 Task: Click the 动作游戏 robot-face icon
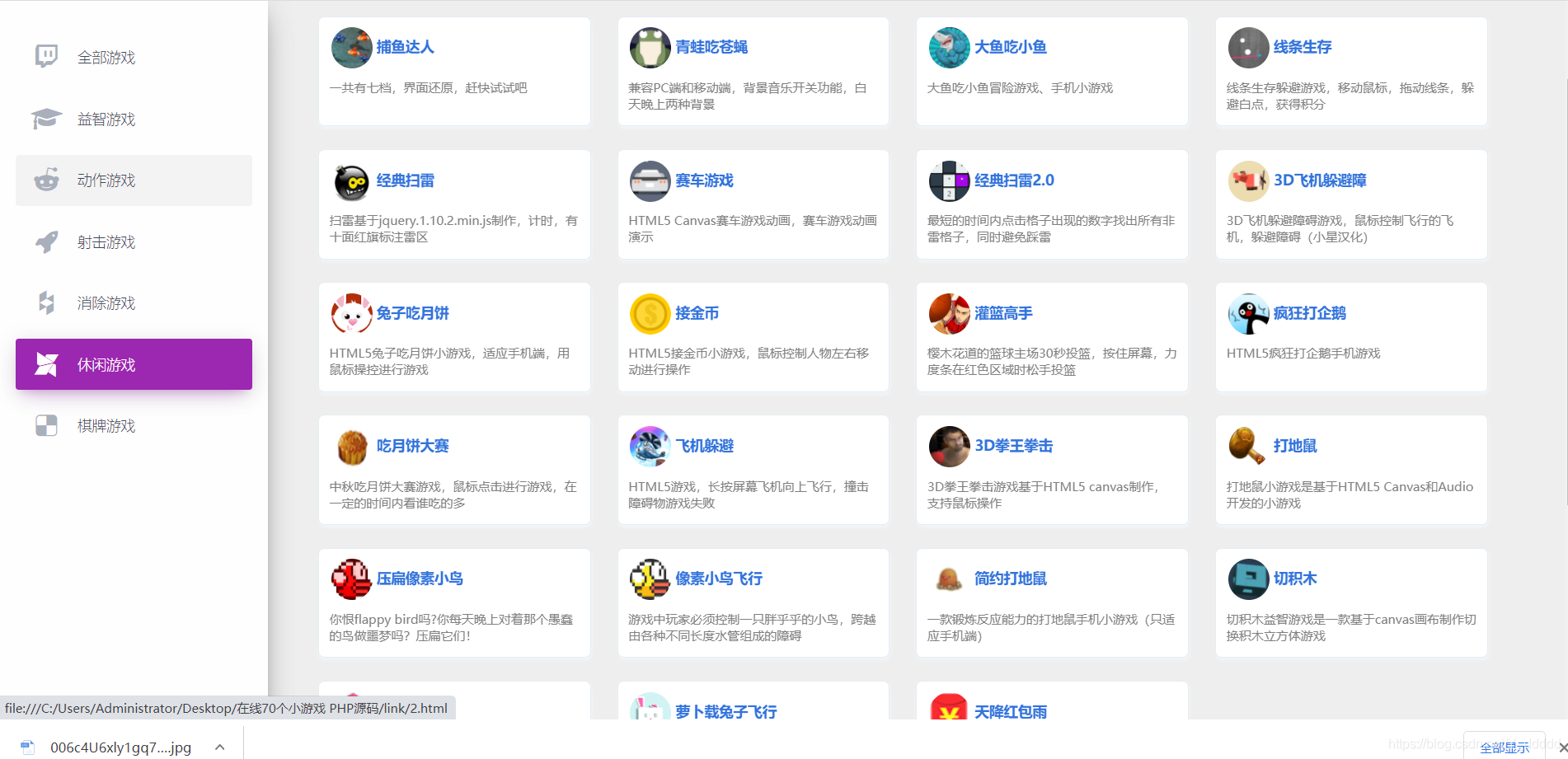46,180
